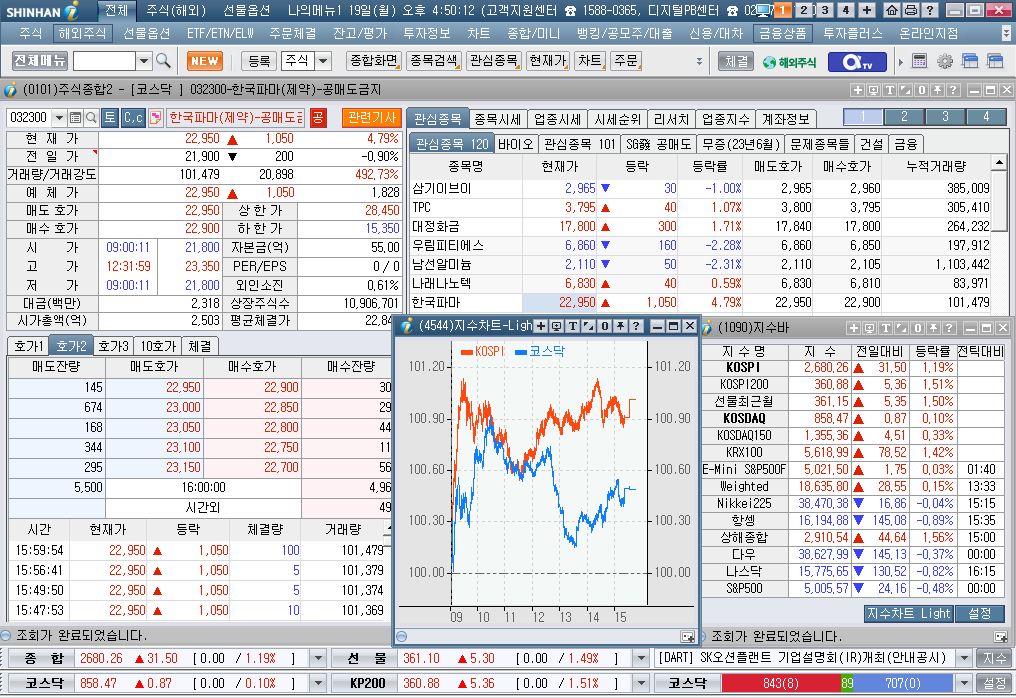Click the 전체메뉴 button

[x=40, y=61]
